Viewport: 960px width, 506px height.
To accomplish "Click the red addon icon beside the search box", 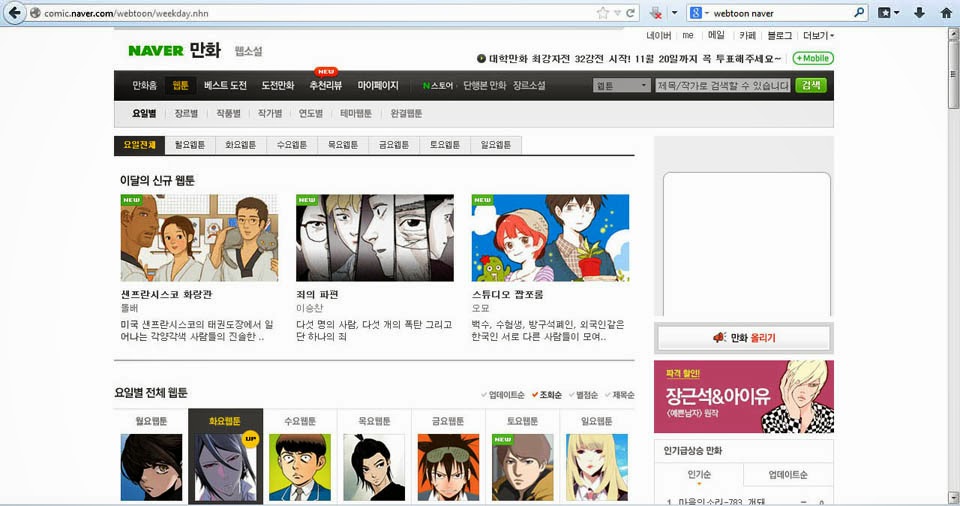I will coord(656,13).
